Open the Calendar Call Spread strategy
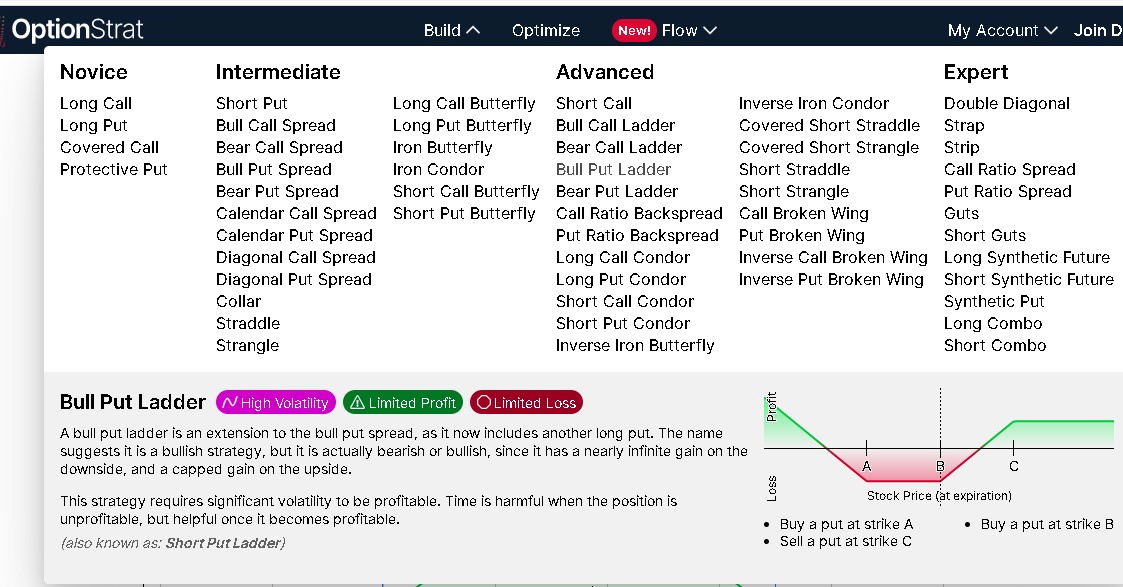Screen dimensions: 1123x587 click(x=296, y=213)
